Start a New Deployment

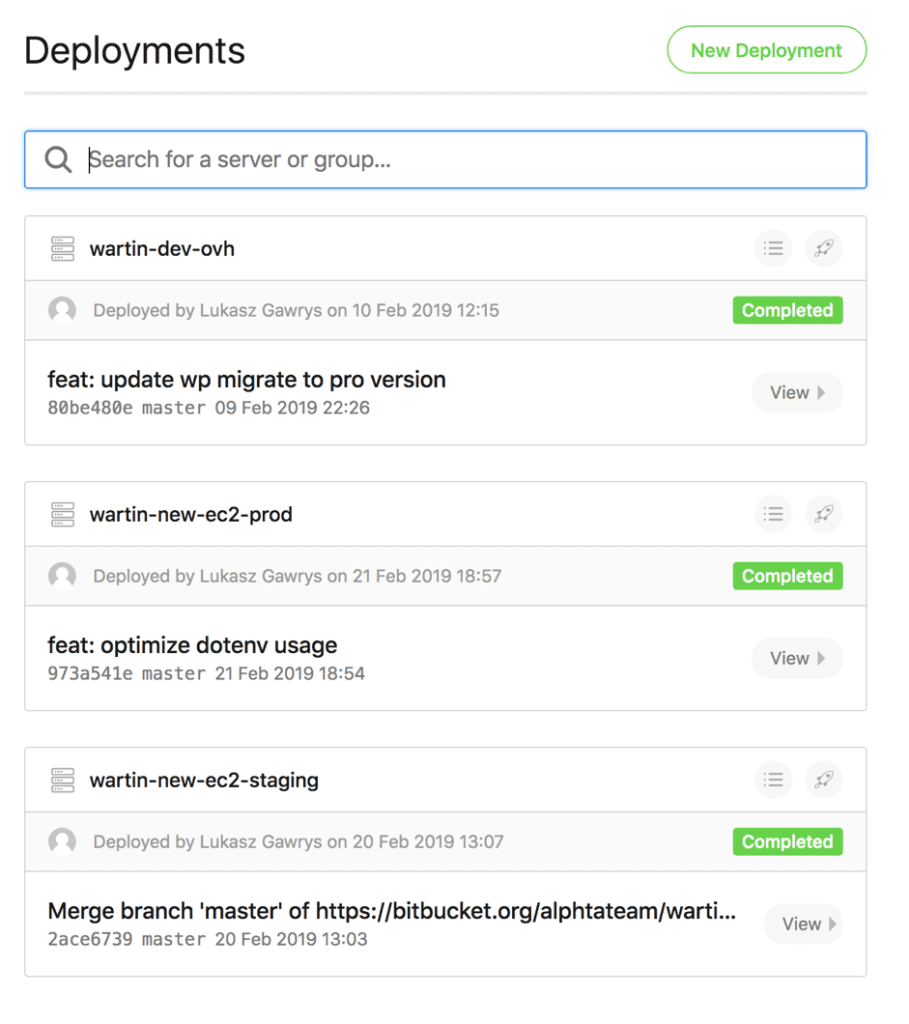(x=767, y=50)
